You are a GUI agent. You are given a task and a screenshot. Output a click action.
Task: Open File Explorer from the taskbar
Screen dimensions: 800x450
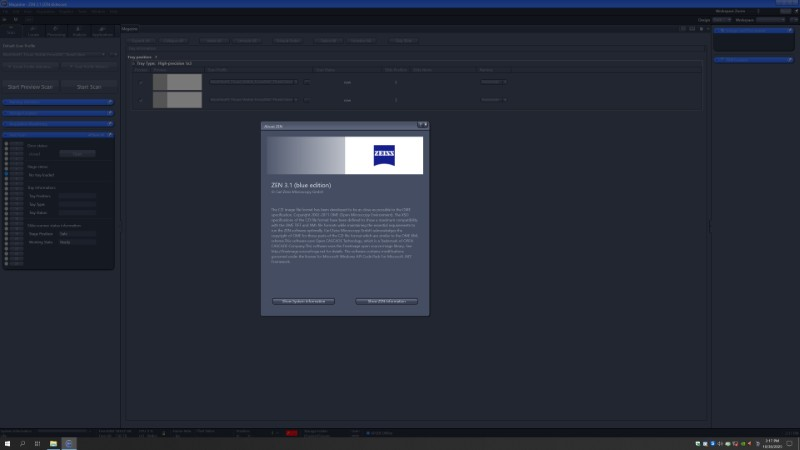54,442
